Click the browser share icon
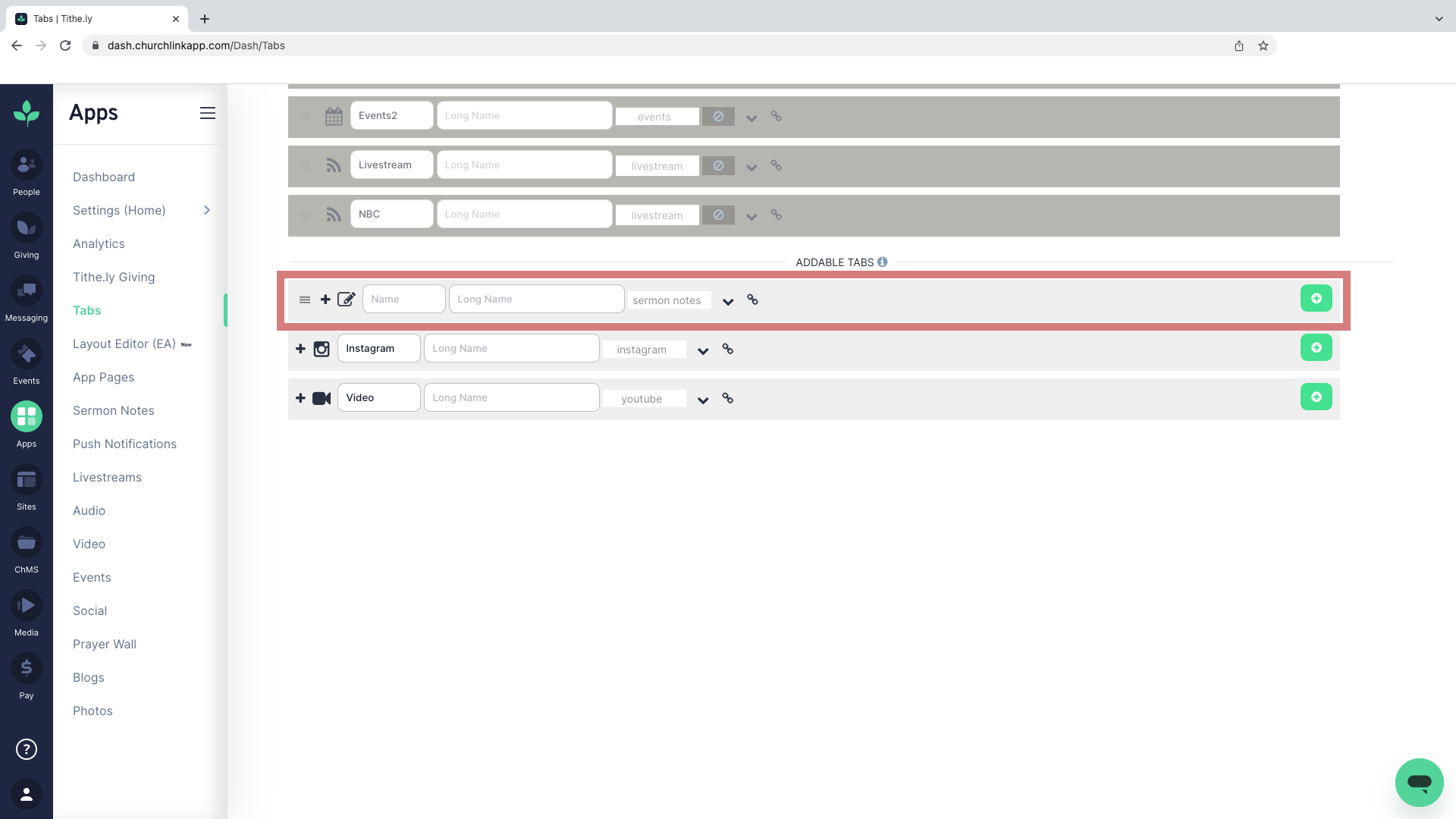1456x819 pixels. (x=1239, y=45)
